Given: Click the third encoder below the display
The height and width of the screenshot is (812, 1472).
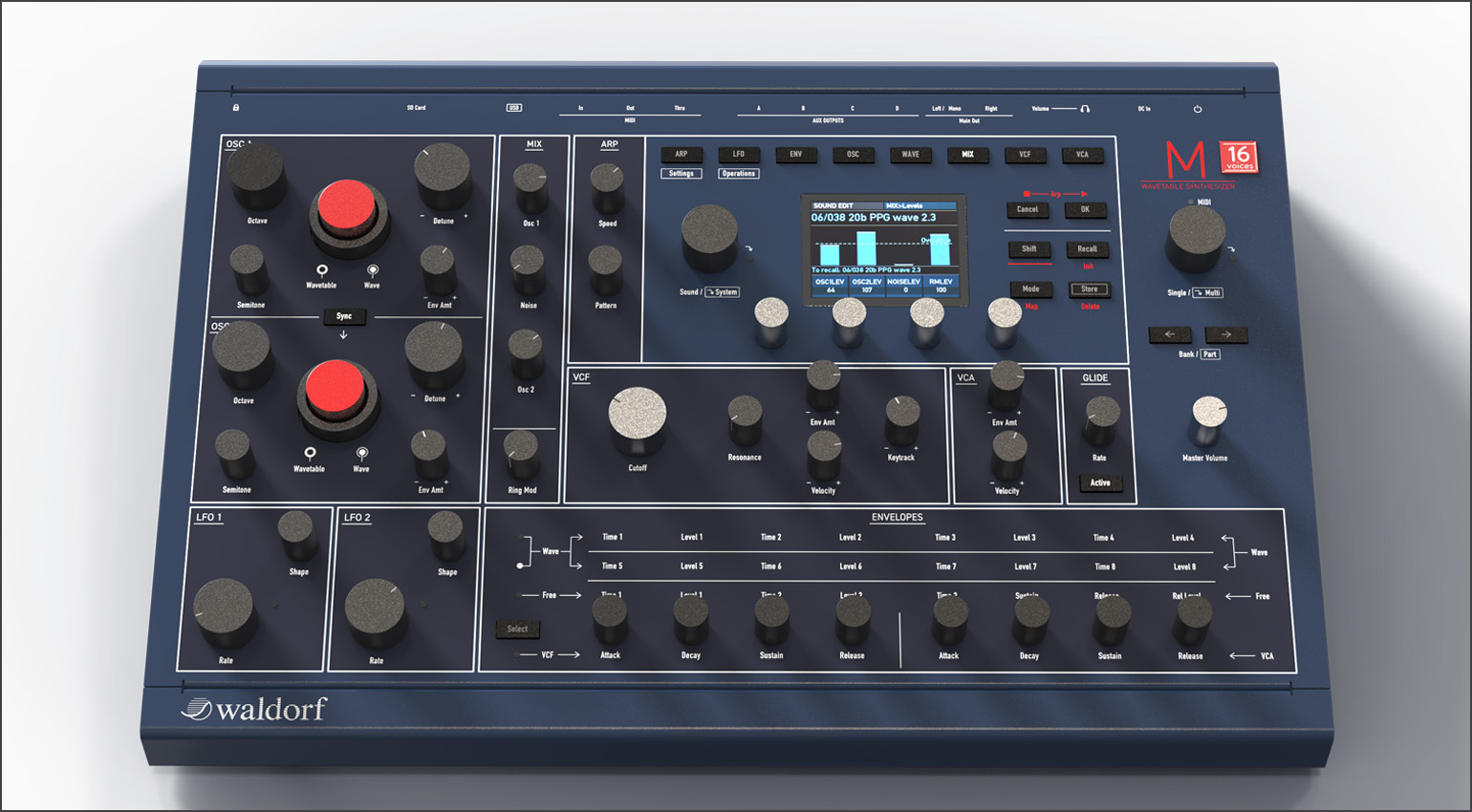Looking at the screenshot, I should coord(926,320).
